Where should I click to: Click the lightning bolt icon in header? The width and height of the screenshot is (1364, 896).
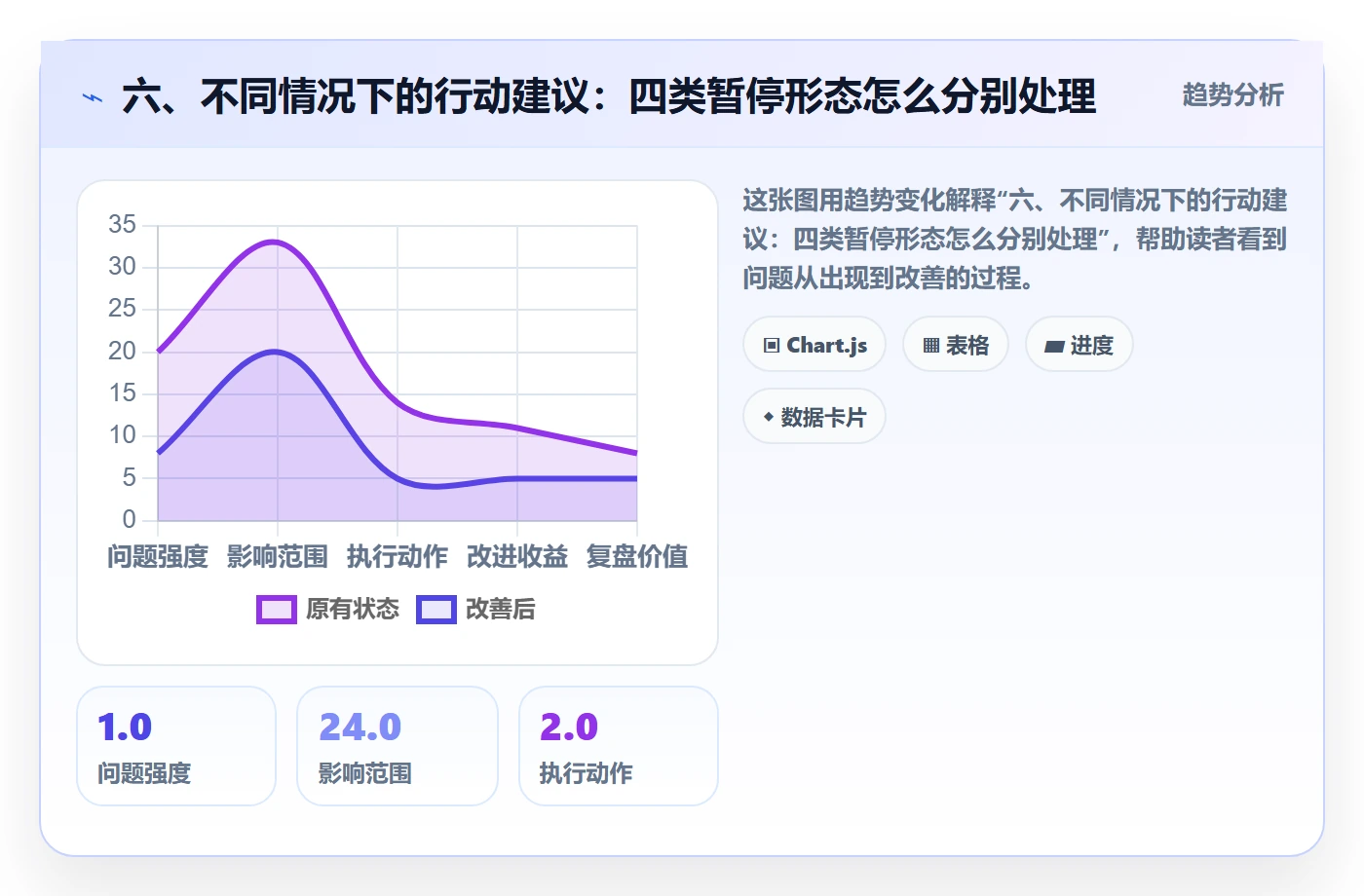(x=93, y=97)
